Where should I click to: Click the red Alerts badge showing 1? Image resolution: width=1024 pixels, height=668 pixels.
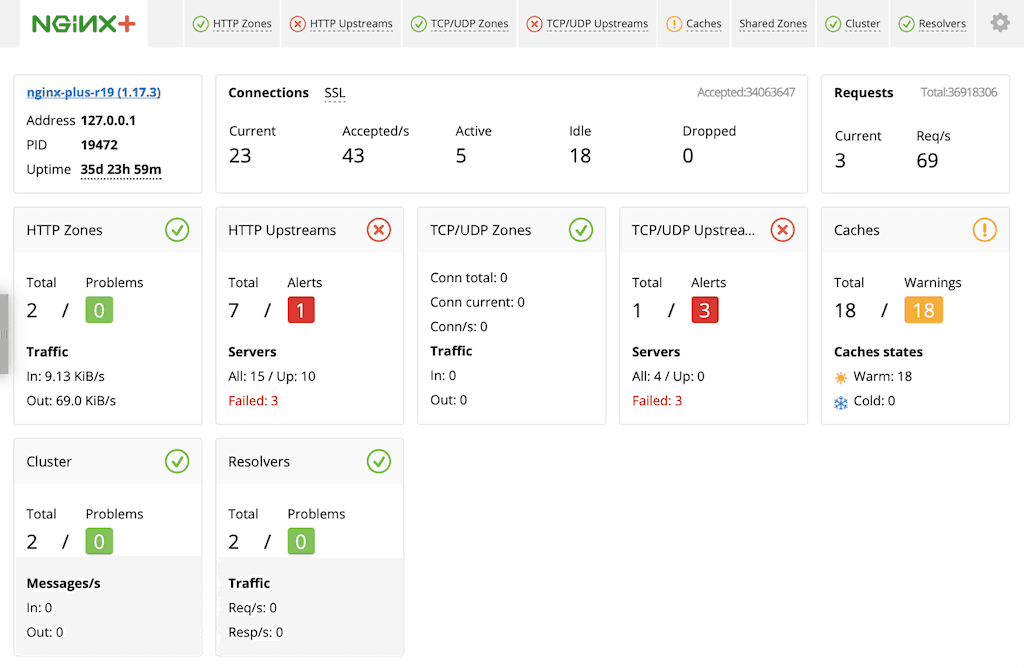tap(301, 310)
